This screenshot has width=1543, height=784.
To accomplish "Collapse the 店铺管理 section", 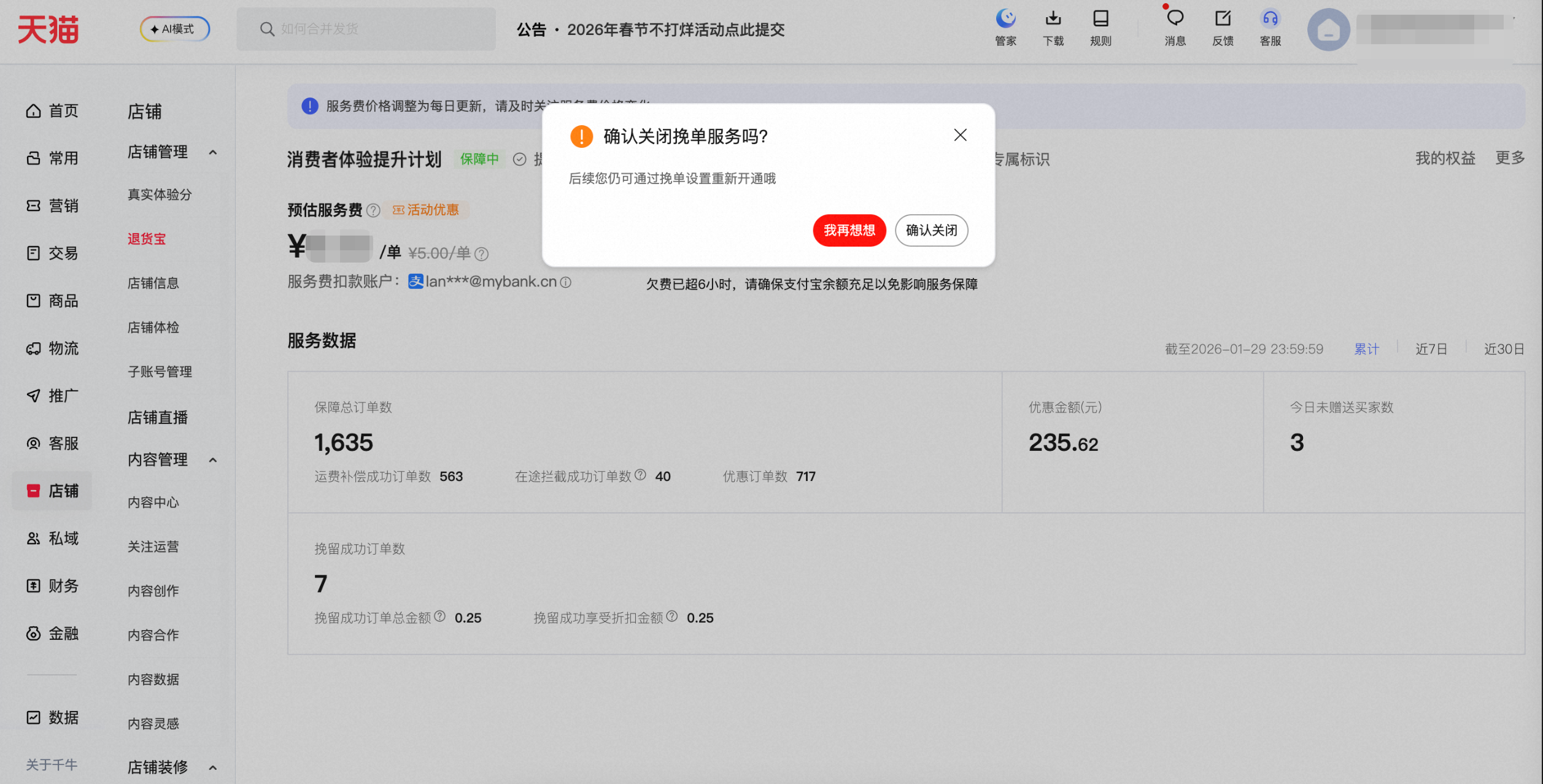I will [x=213, y=152].
